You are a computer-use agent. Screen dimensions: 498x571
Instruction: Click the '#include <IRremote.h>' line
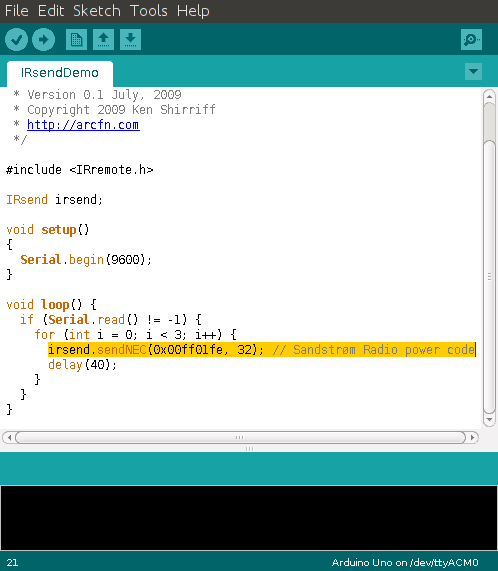coord(80,170)
